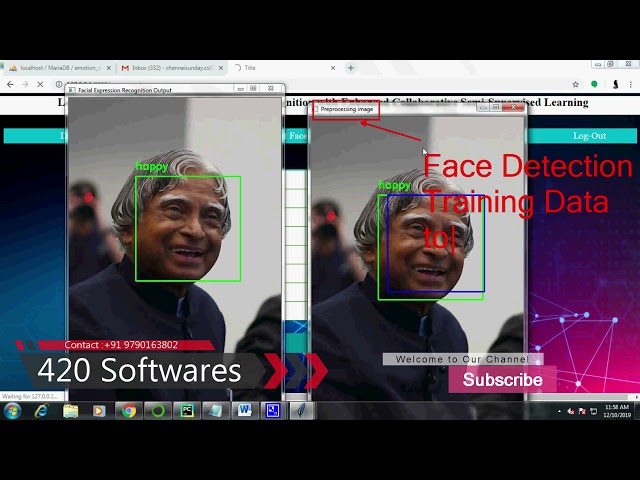Launch Internet Explorer from the taskbar
The image size is (640, 480).
41,411
